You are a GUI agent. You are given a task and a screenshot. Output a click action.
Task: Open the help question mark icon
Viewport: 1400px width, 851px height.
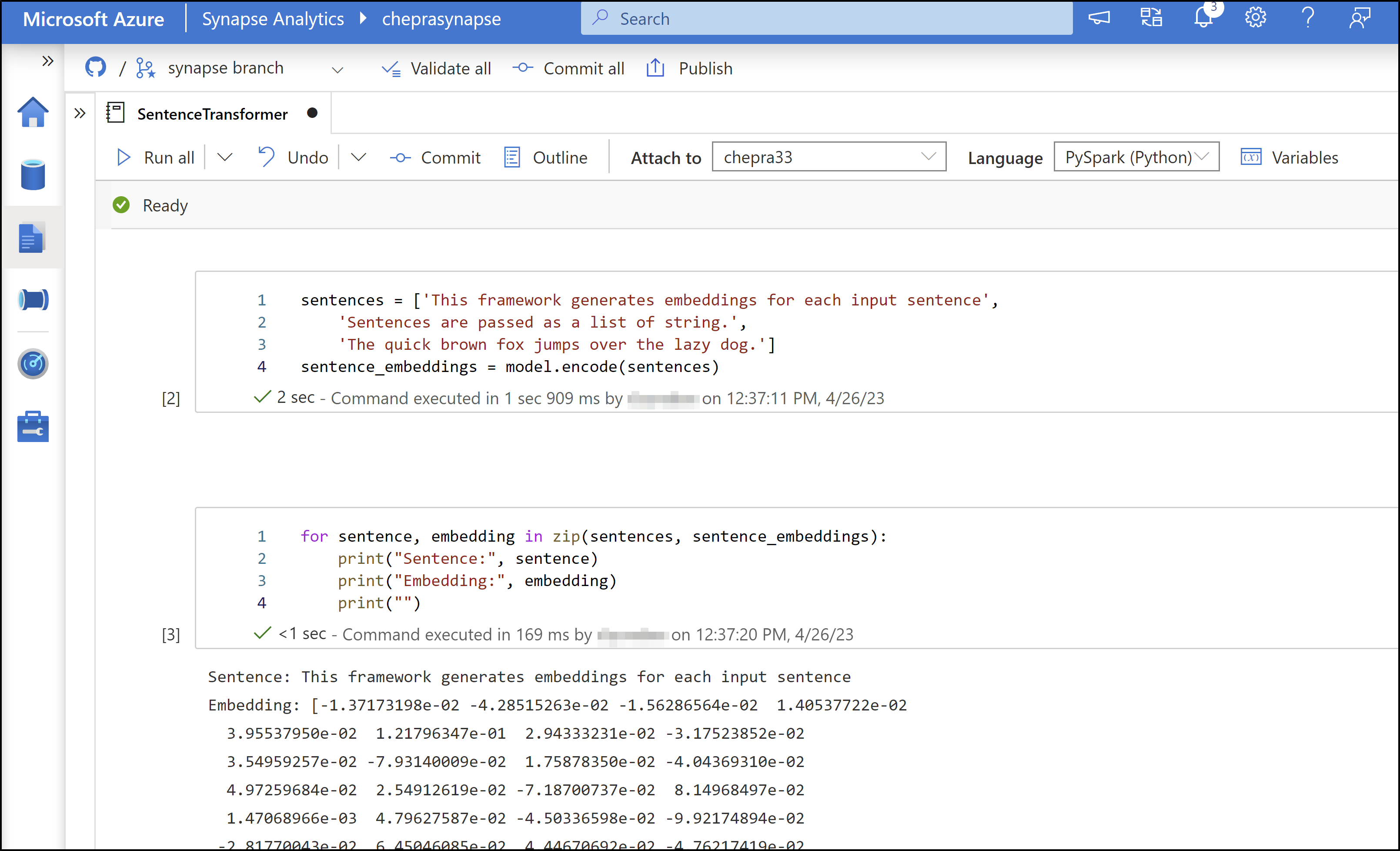click(1308, 18)
